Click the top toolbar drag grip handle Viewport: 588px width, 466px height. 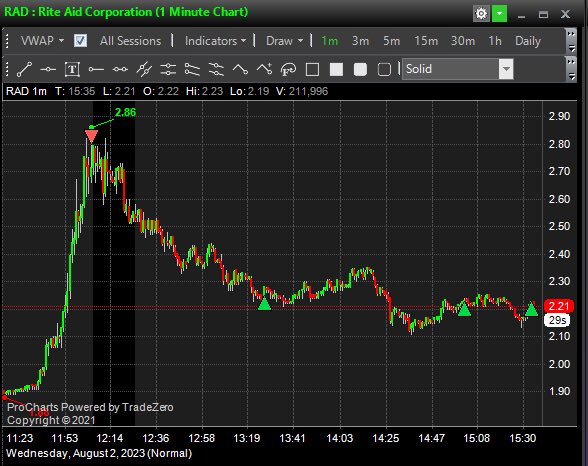pos(7,41)
